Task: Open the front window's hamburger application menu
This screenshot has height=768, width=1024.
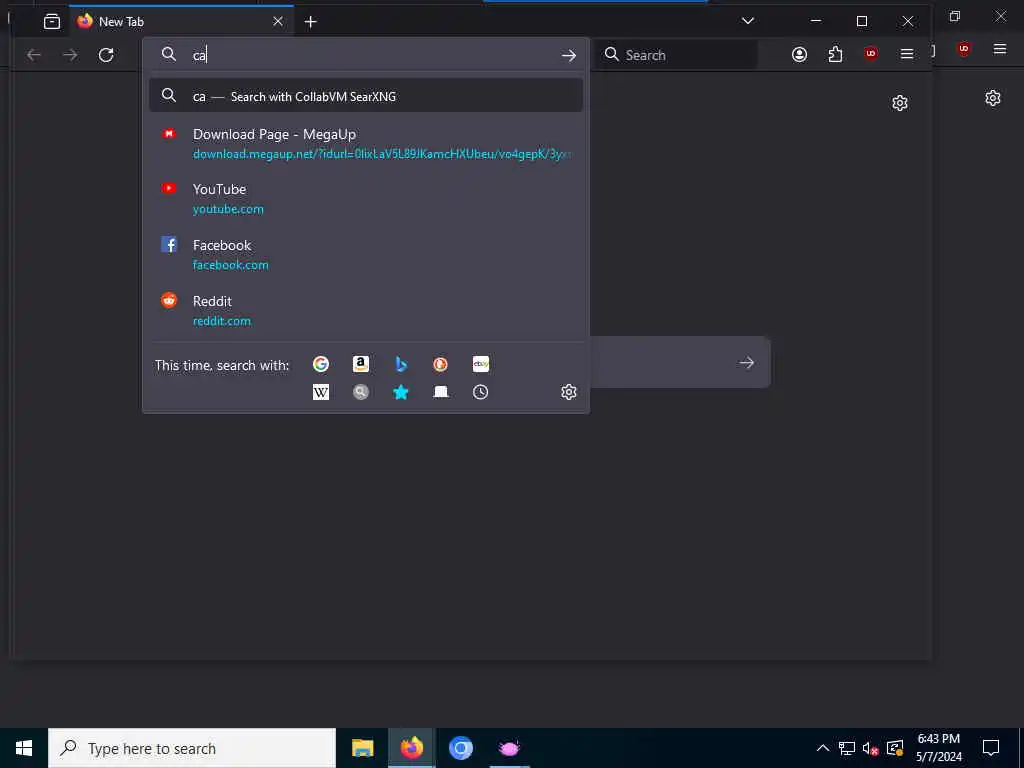Action: (x=906, y=55)
